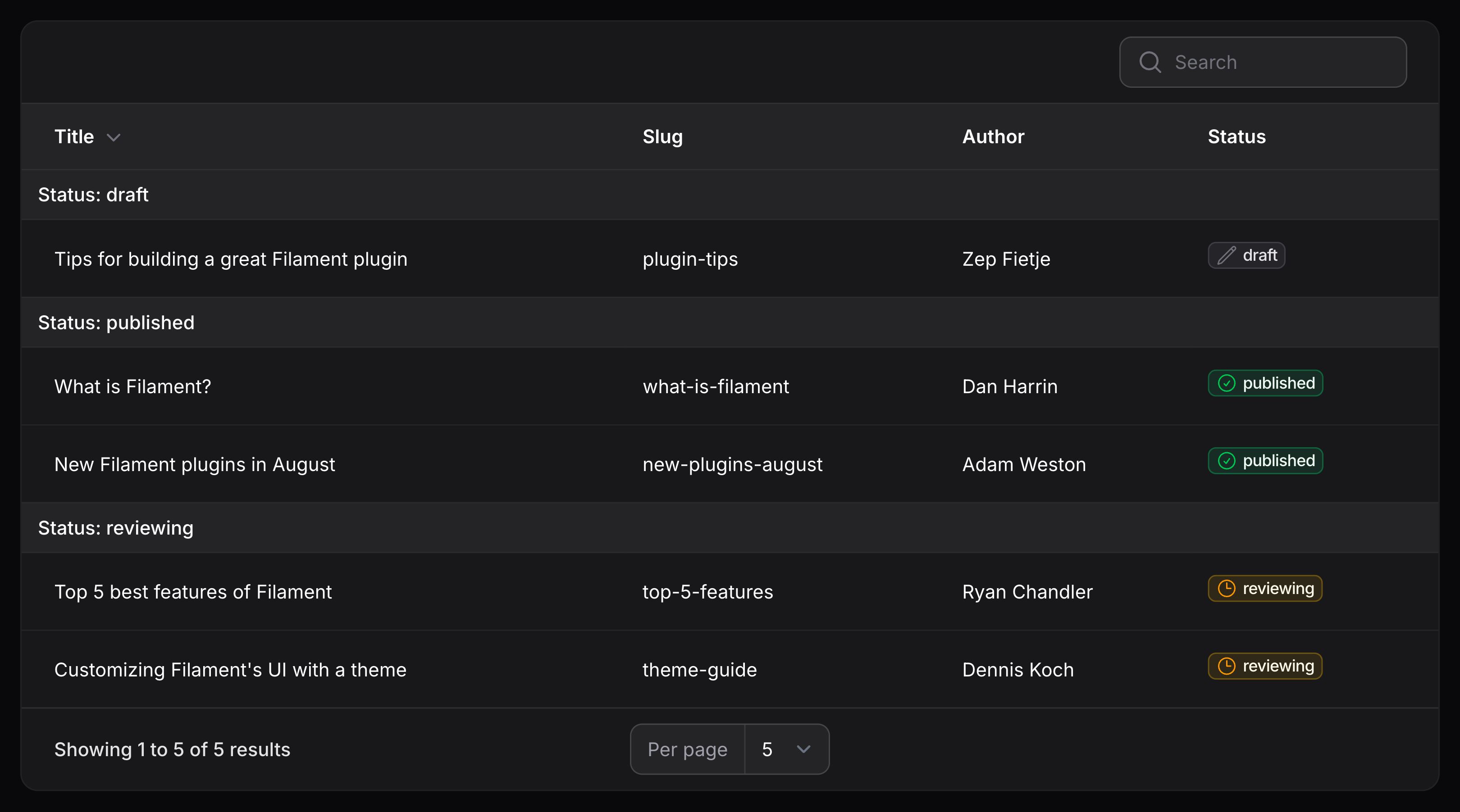Click clock icon on Ryan Chandler's row

click(x=1227, y=589)
